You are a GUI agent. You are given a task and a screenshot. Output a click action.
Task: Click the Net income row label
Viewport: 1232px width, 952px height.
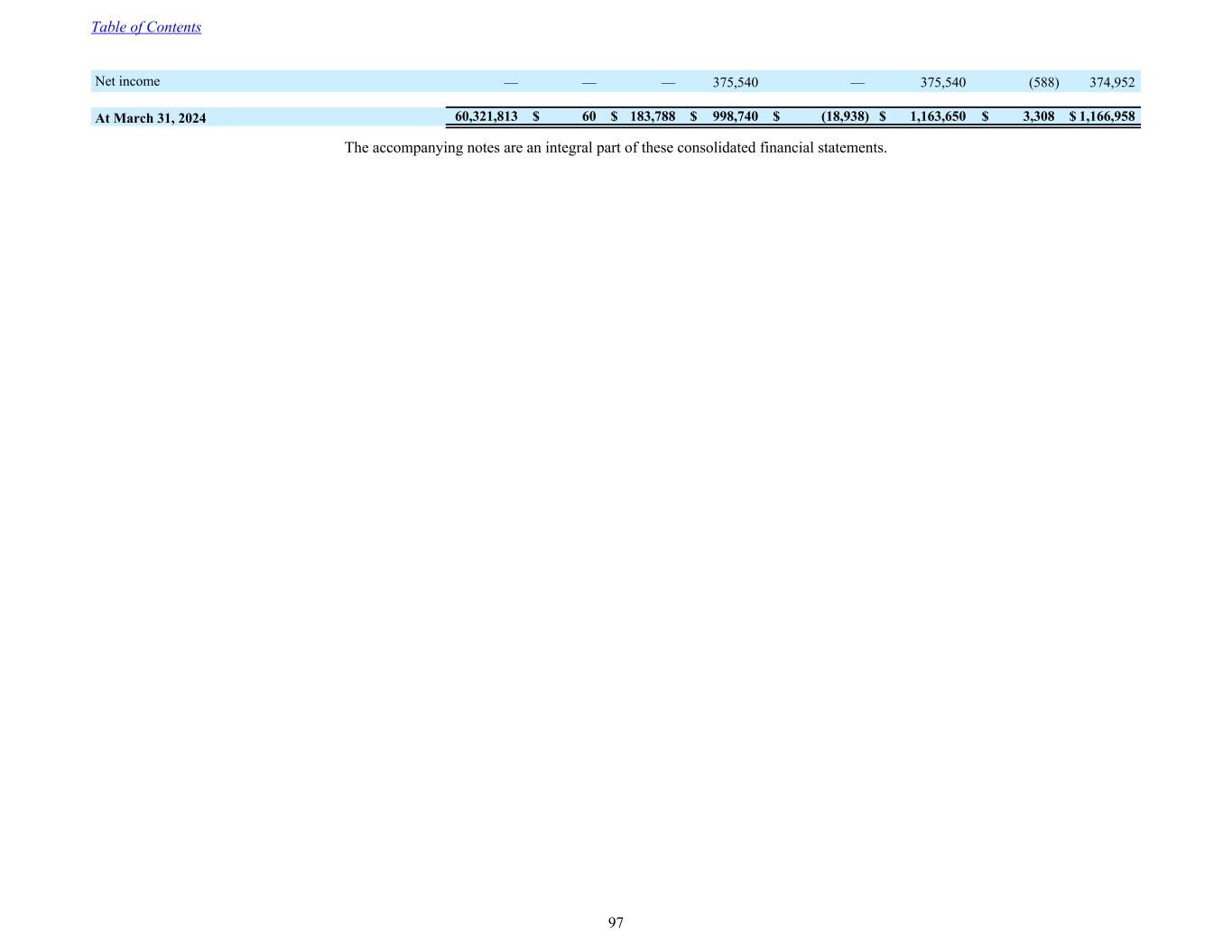point(127,81)
